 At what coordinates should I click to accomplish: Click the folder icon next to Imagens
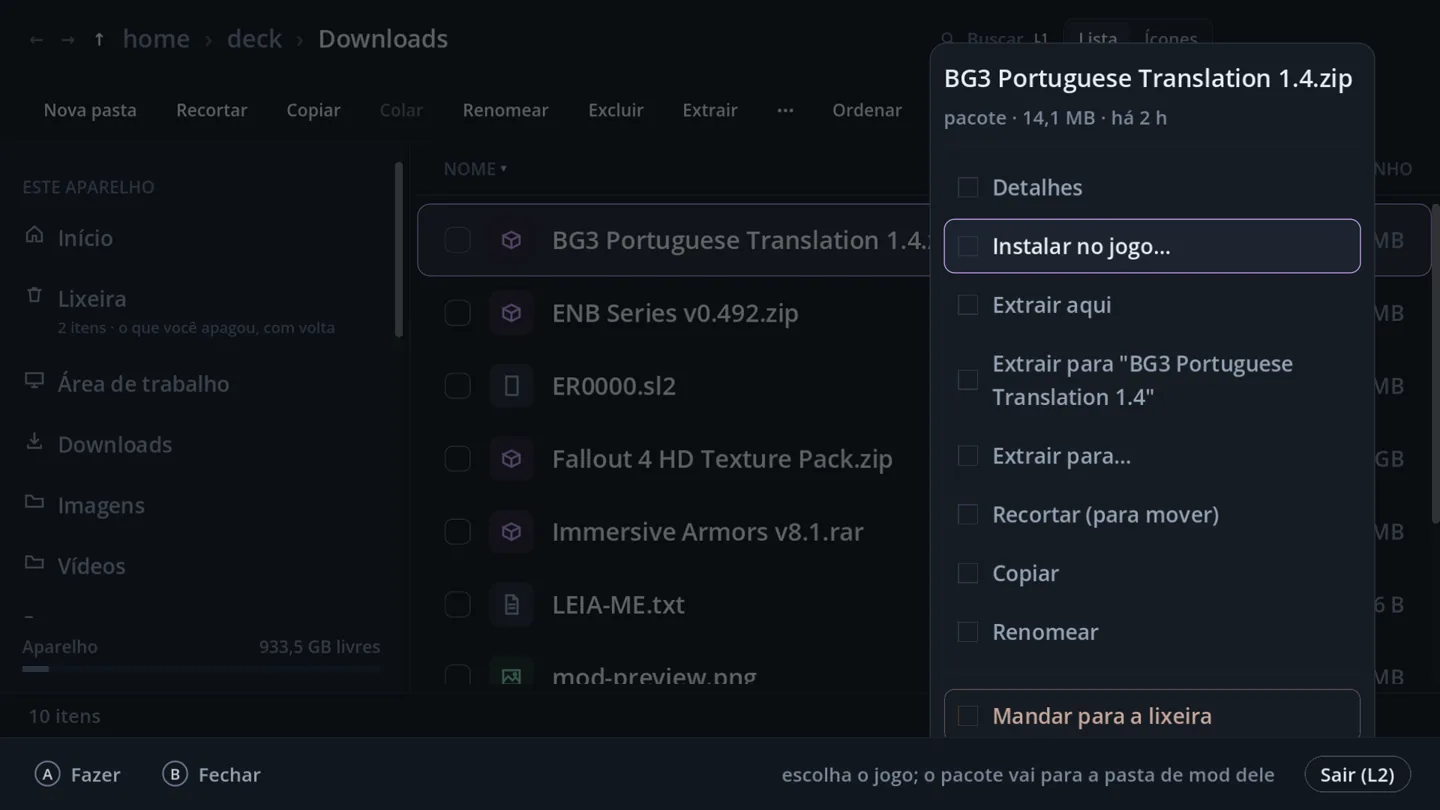point(35,503)
